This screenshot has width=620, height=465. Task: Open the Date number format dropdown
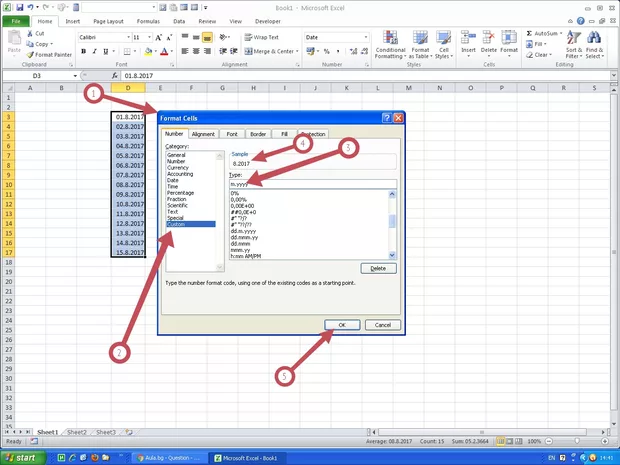click(365, 37)
